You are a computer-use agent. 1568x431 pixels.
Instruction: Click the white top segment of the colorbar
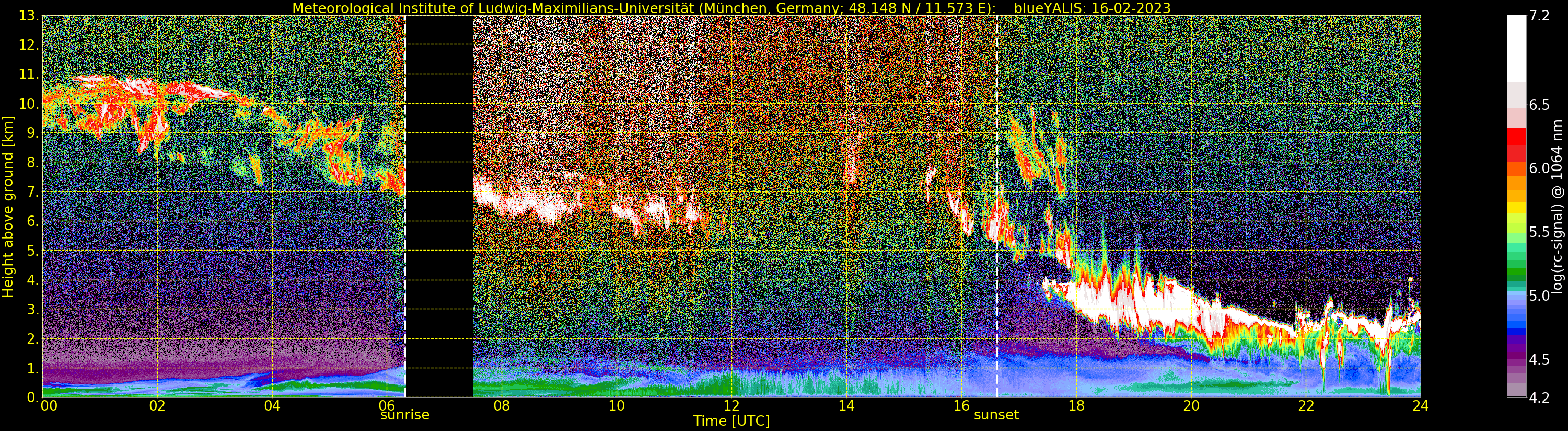point(1516,48)
